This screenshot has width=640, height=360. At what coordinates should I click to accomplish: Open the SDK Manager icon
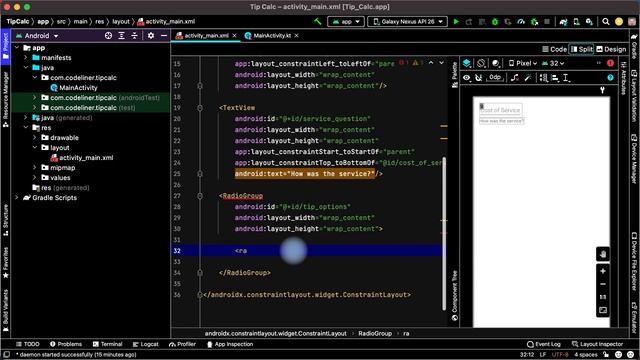pyautogui.click(x=589, y=22)
